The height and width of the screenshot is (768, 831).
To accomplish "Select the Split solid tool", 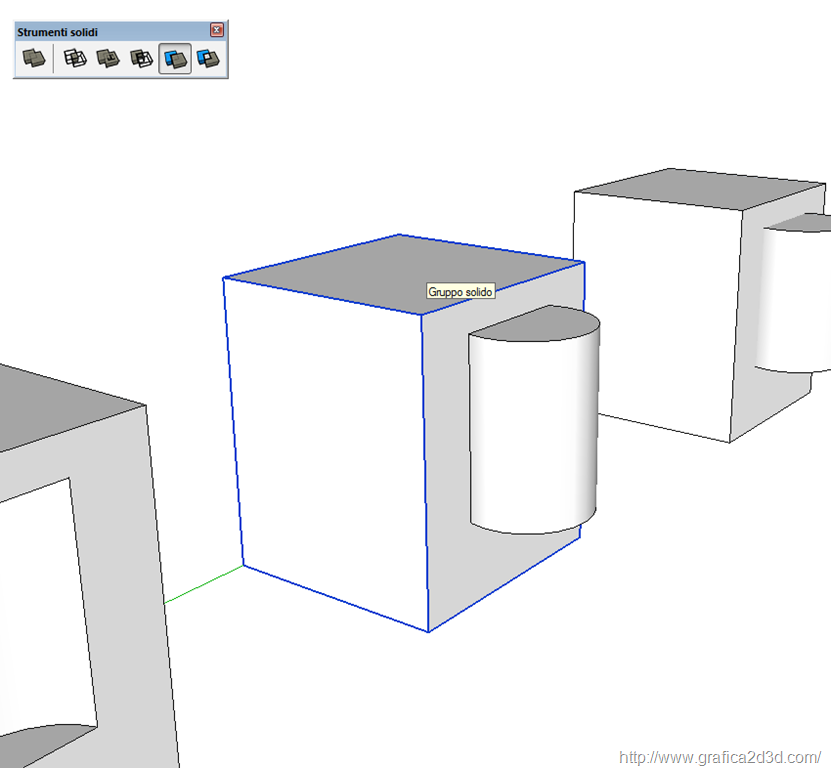I will [x=208, y=59].
